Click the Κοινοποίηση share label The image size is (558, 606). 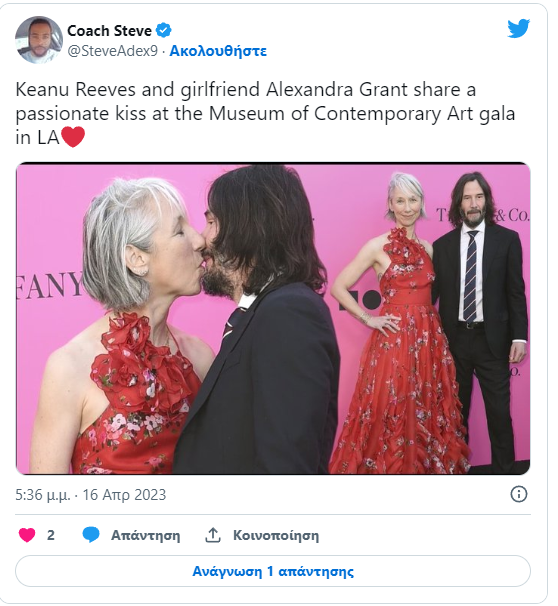pos(276,535)
